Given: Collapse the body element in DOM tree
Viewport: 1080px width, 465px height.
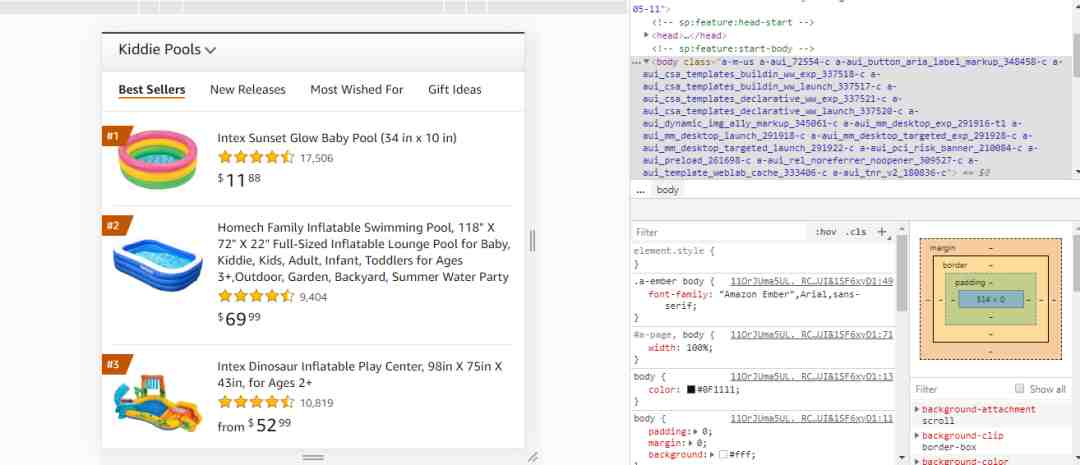Looking at the screenshot, I should (647, 62).
